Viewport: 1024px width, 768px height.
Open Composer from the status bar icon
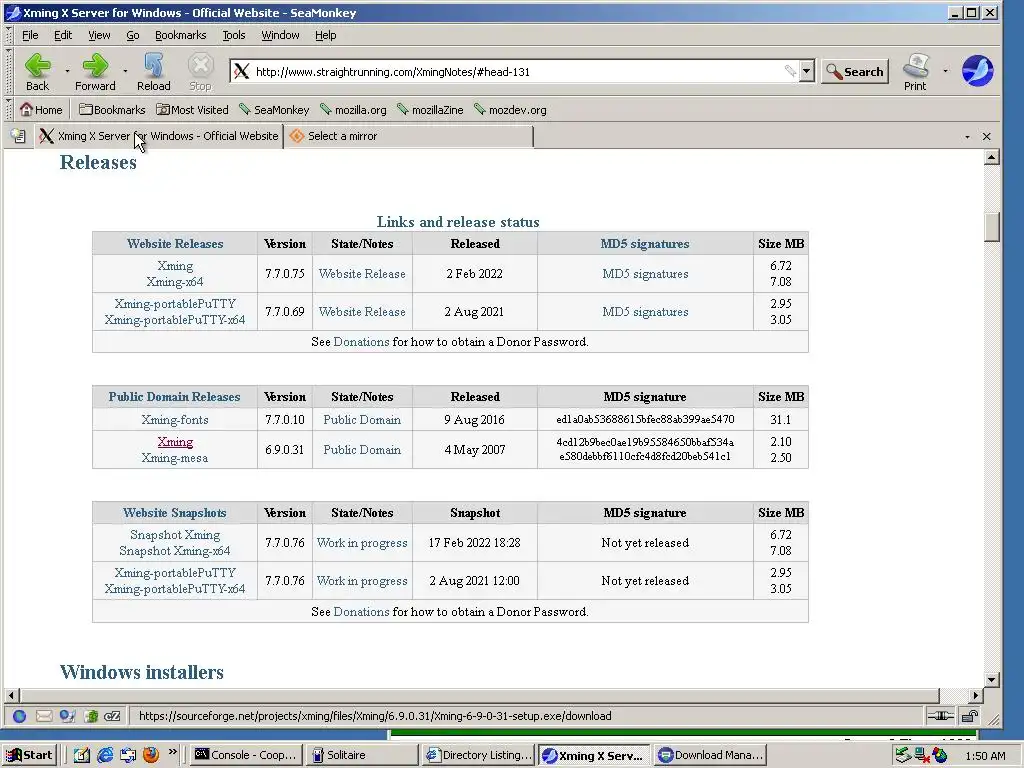click(67, 716)
